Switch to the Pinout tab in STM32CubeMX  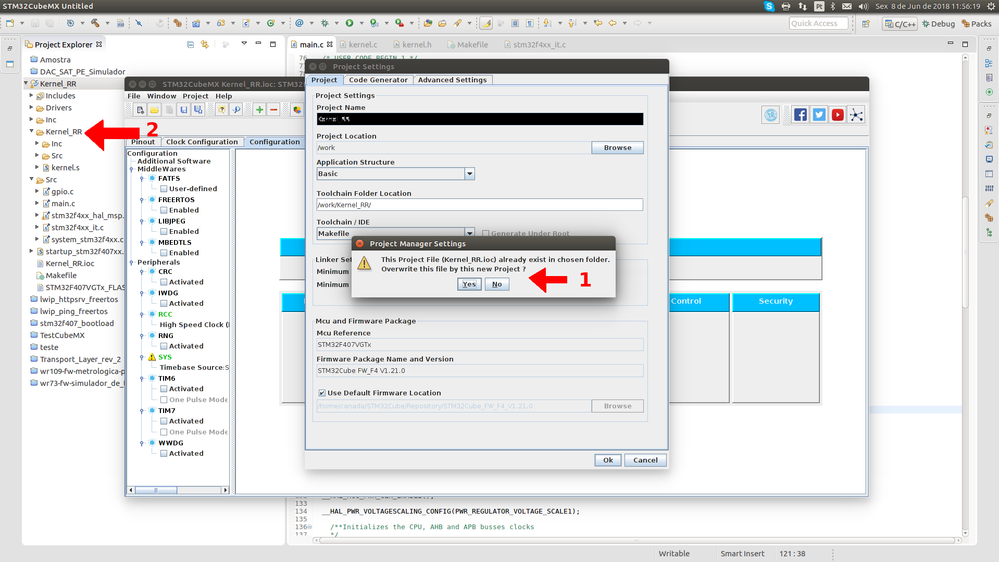143,142
